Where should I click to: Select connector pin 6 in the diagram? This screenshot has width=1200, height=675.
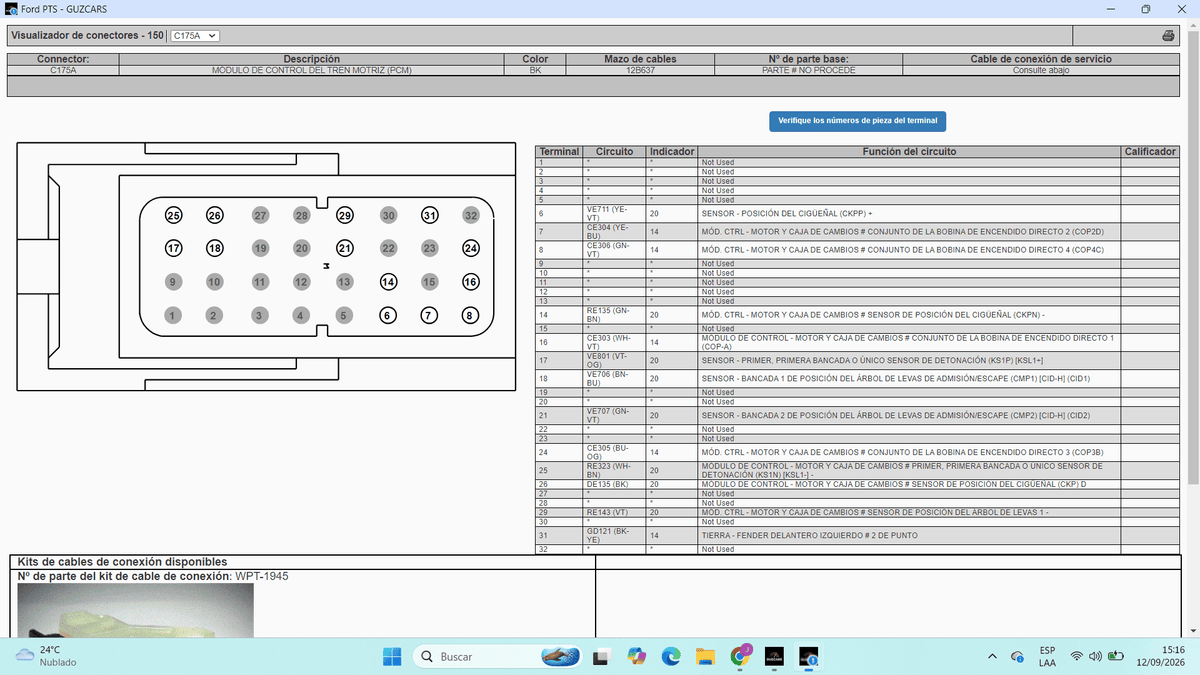click(x=387, y=316)
